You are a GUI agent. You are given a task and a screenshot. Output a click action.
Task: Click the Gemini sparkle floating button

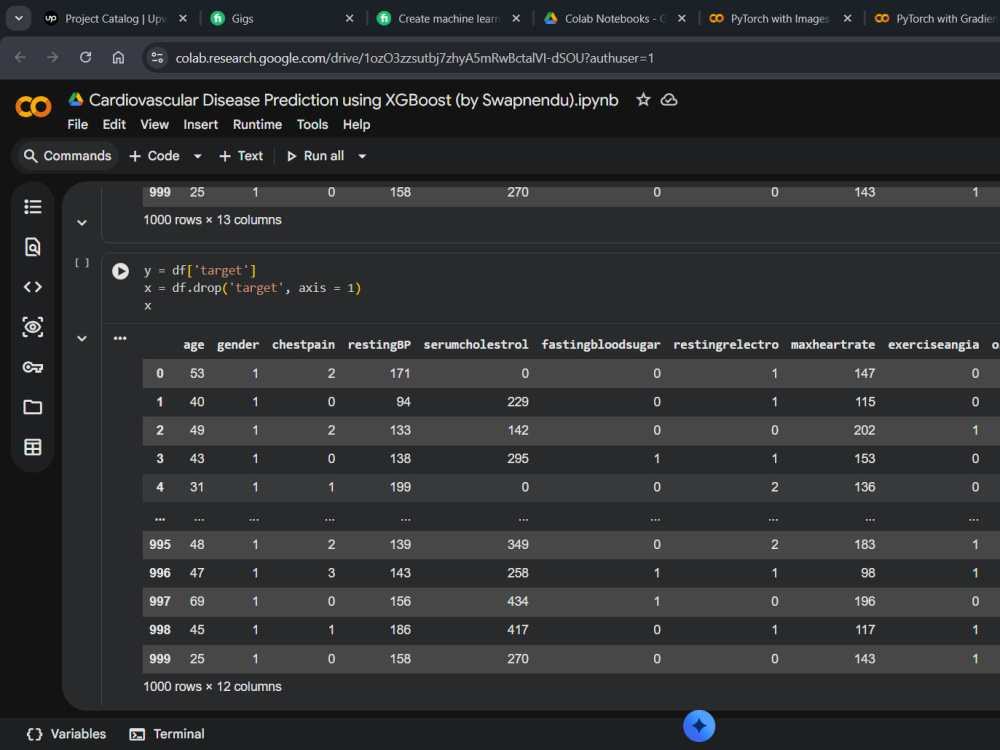(x=699, y=726)
